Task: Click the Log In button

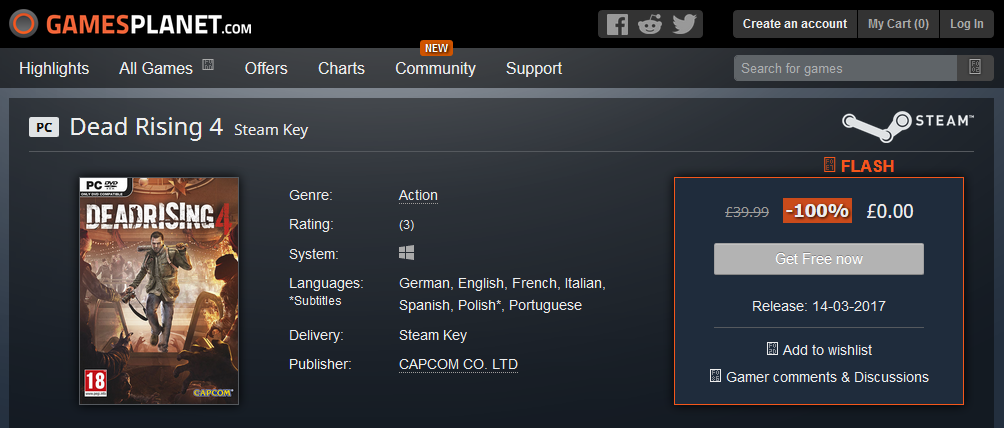Action: click(967, 24)
